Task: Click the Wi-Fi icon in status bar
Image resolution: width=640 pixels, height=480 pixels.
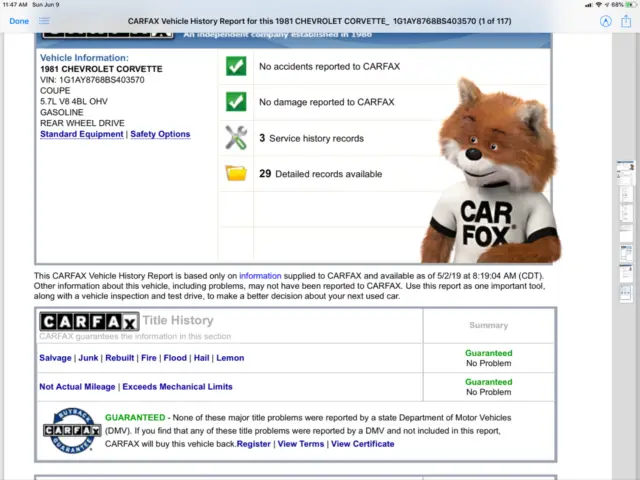Action: (x=598, y=5)
